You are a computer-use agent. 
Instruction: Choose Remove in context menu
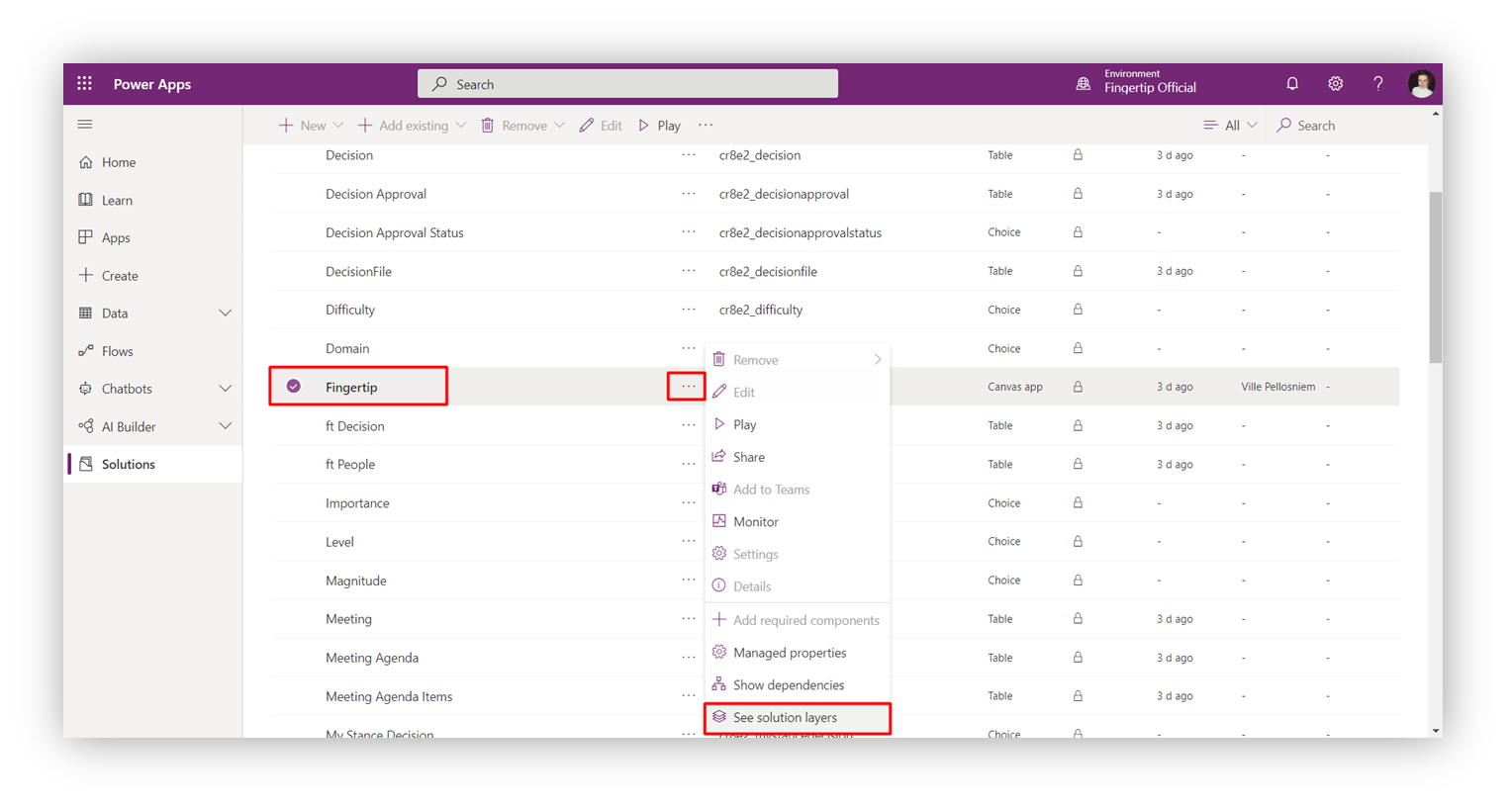798,360
